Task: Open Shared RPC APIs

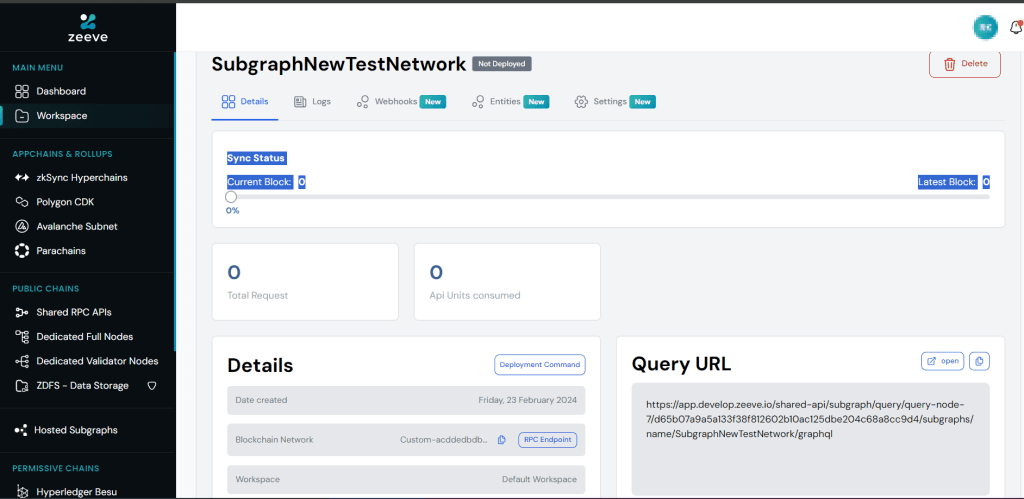Action: pos(74,312)
